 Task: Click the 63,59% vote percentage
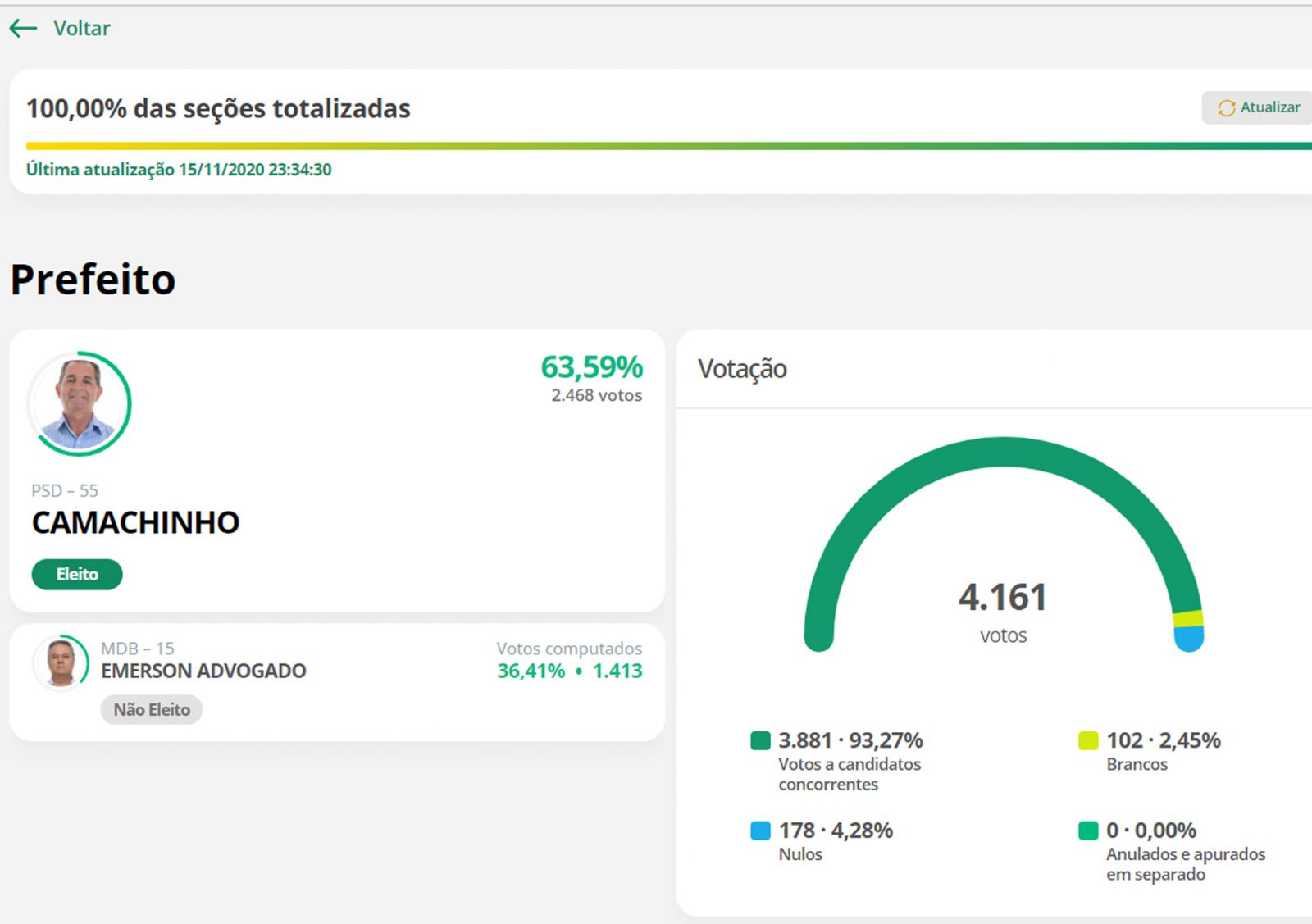click(x=591, y=366)
